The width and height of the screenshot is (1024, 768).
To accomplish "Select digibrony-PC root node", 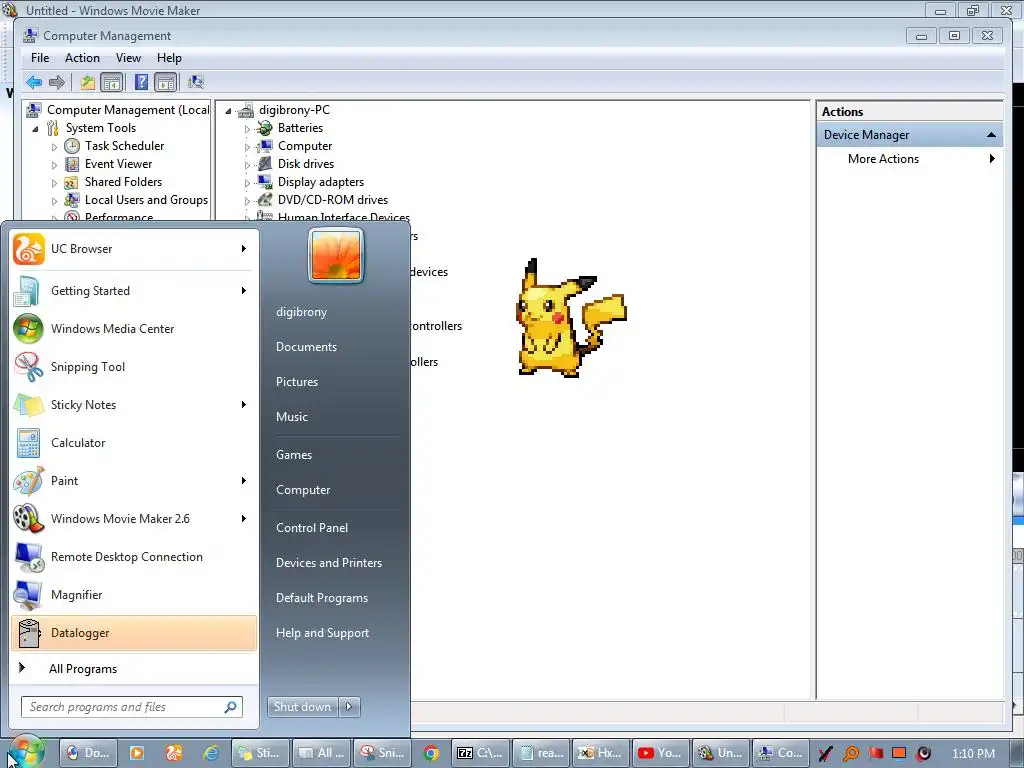I will 294,110.
